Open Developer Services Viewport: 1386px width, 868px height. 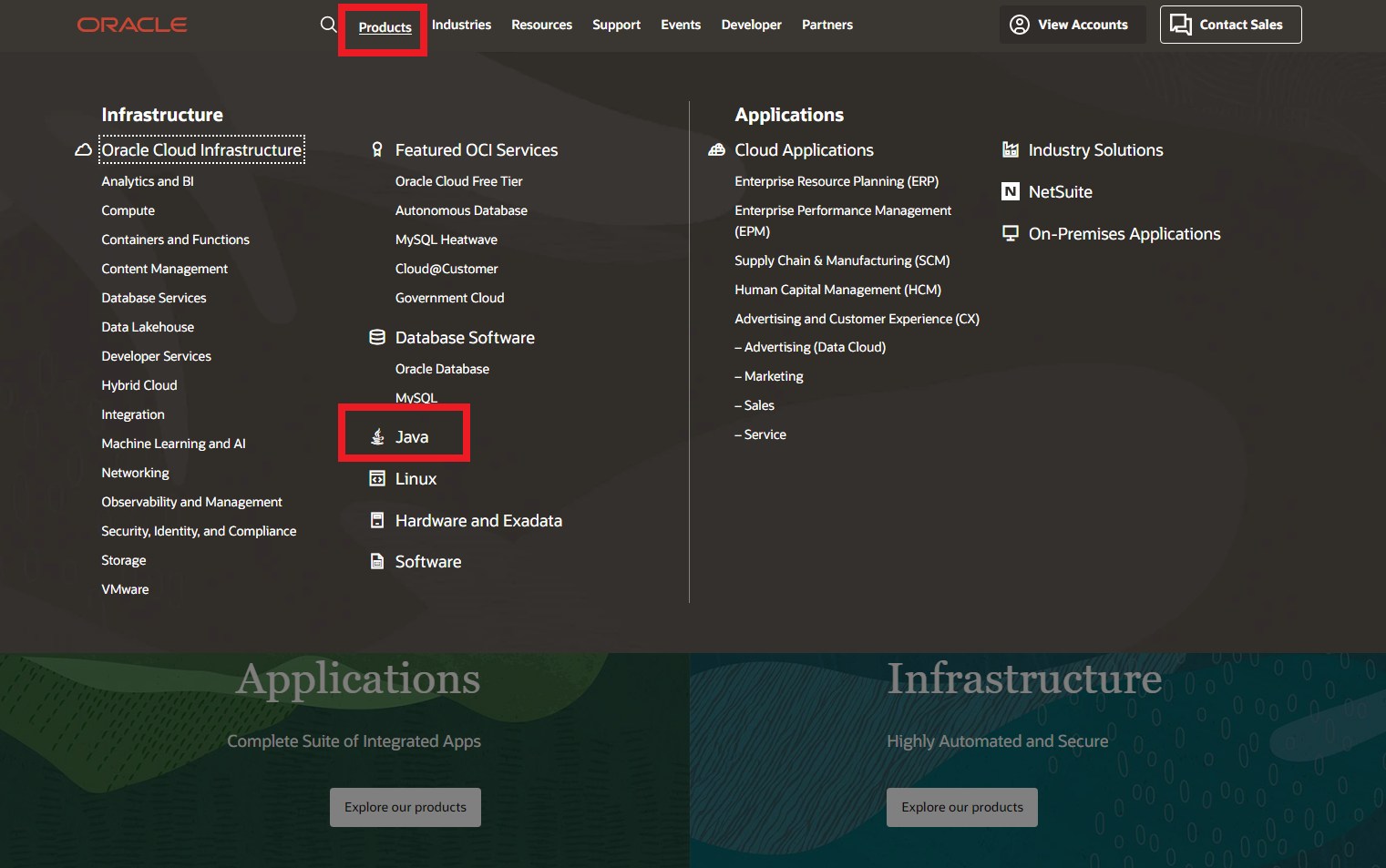pyautogui.click(x=157, y=356)
